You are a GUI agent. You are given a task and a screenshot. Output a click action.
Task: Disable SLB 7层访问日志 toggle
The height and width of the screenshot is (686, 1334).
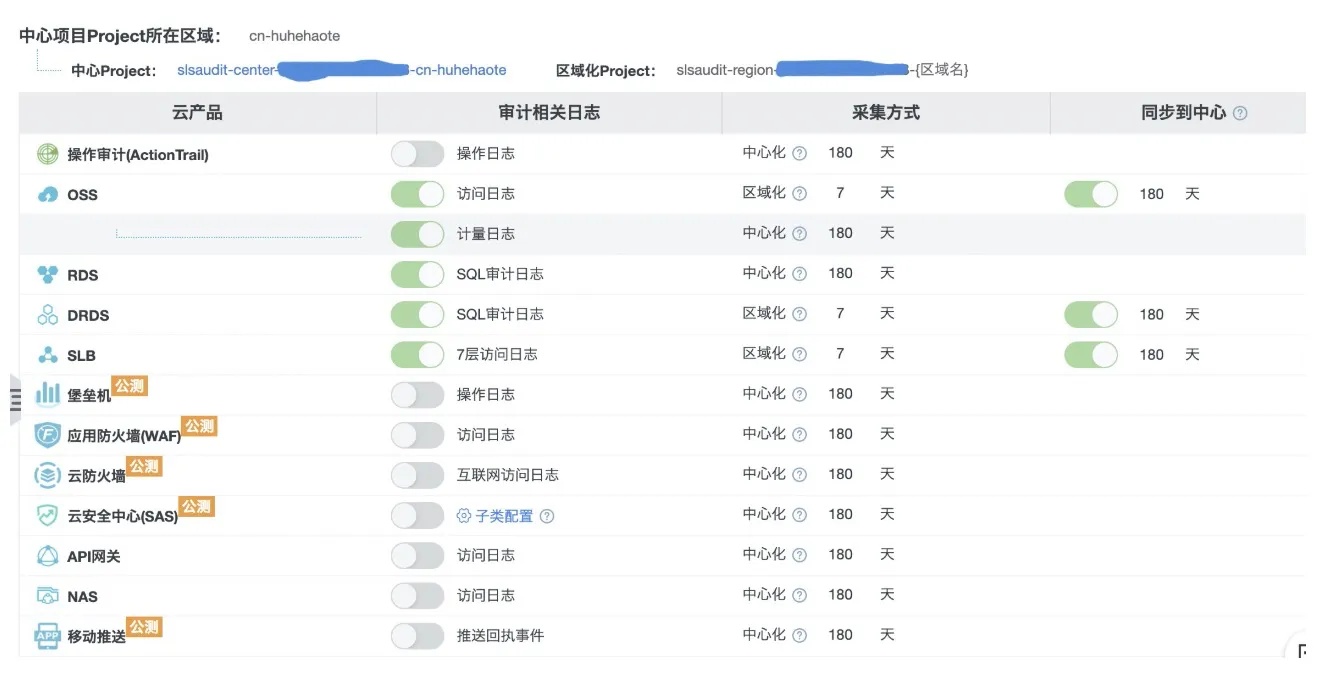coord(417,354)
